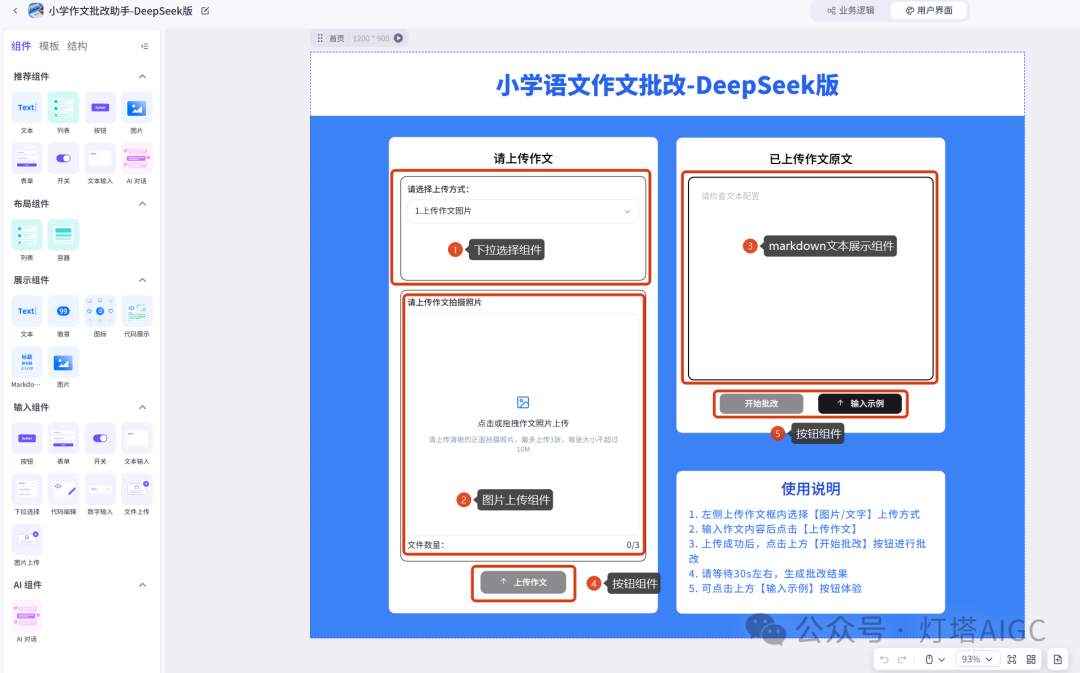
Task: Click the redo arrow in bottom toolbar
Action: pos(902,659)
